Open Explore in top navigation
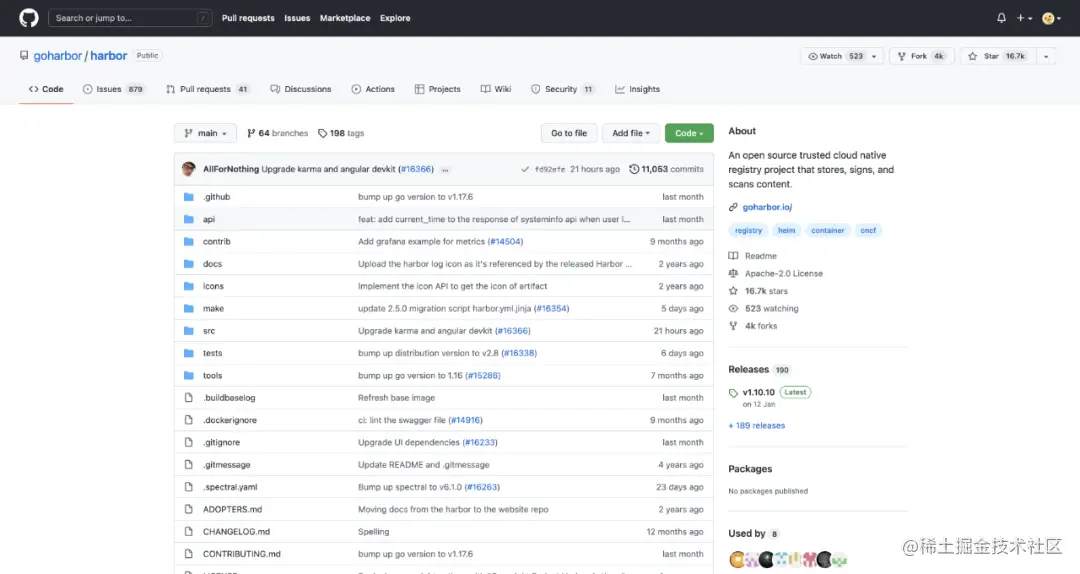The height and width of the screenshot is (574, 1080). (x=395, y=18)
